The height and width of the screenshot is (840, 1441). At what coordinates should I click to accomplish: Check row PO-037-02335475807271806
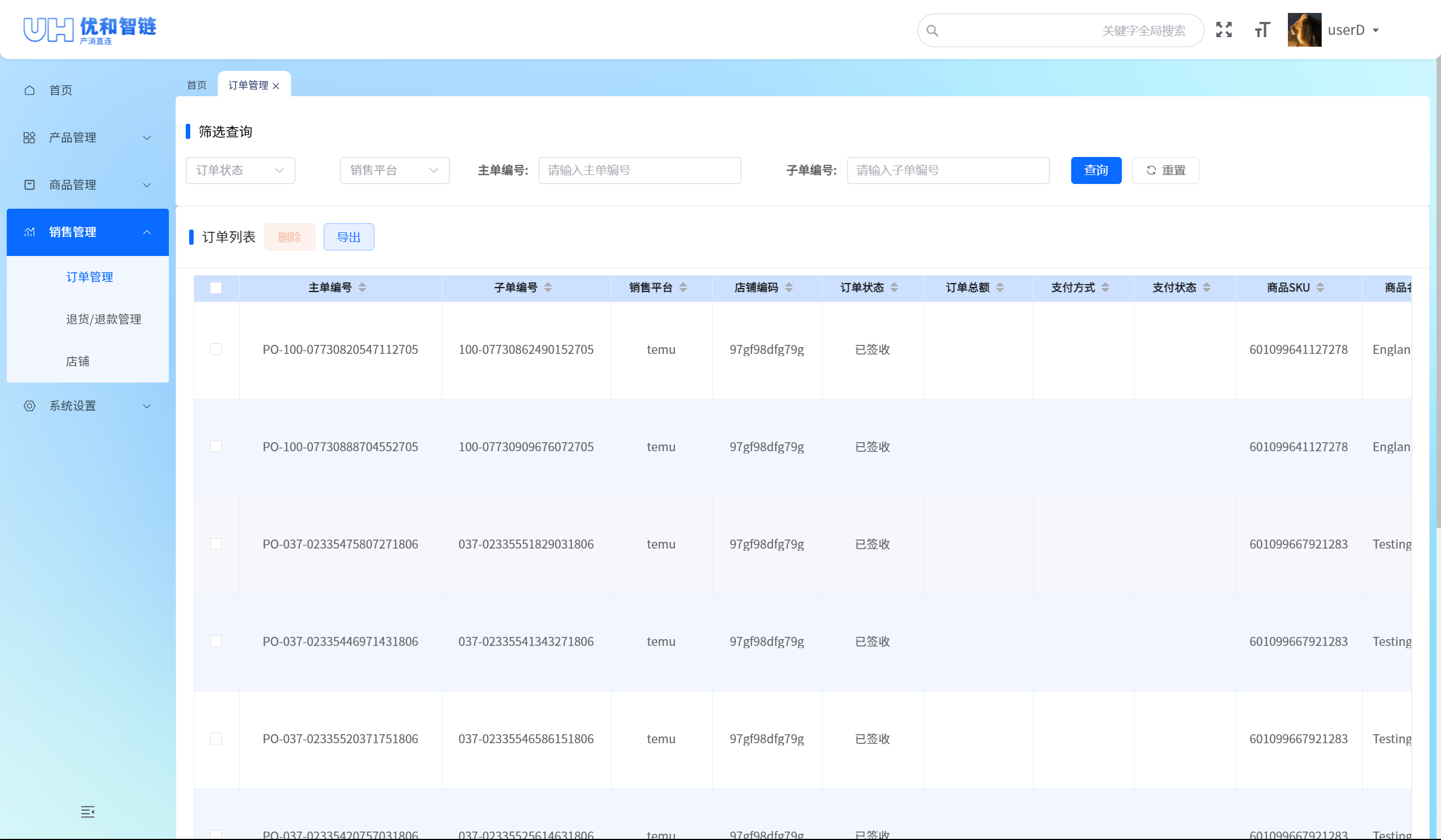pos(216,544)
